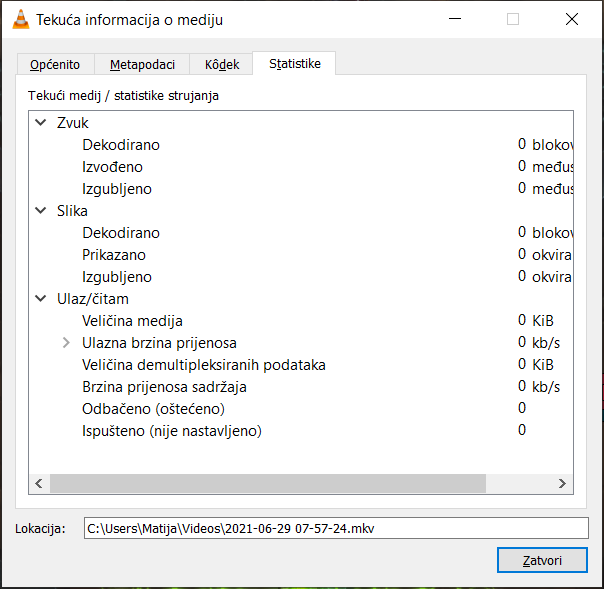This screenshot has height=589, width=604.
Task: Select the Odbačeno (oštećeno) row
Action: coord(153,409)
